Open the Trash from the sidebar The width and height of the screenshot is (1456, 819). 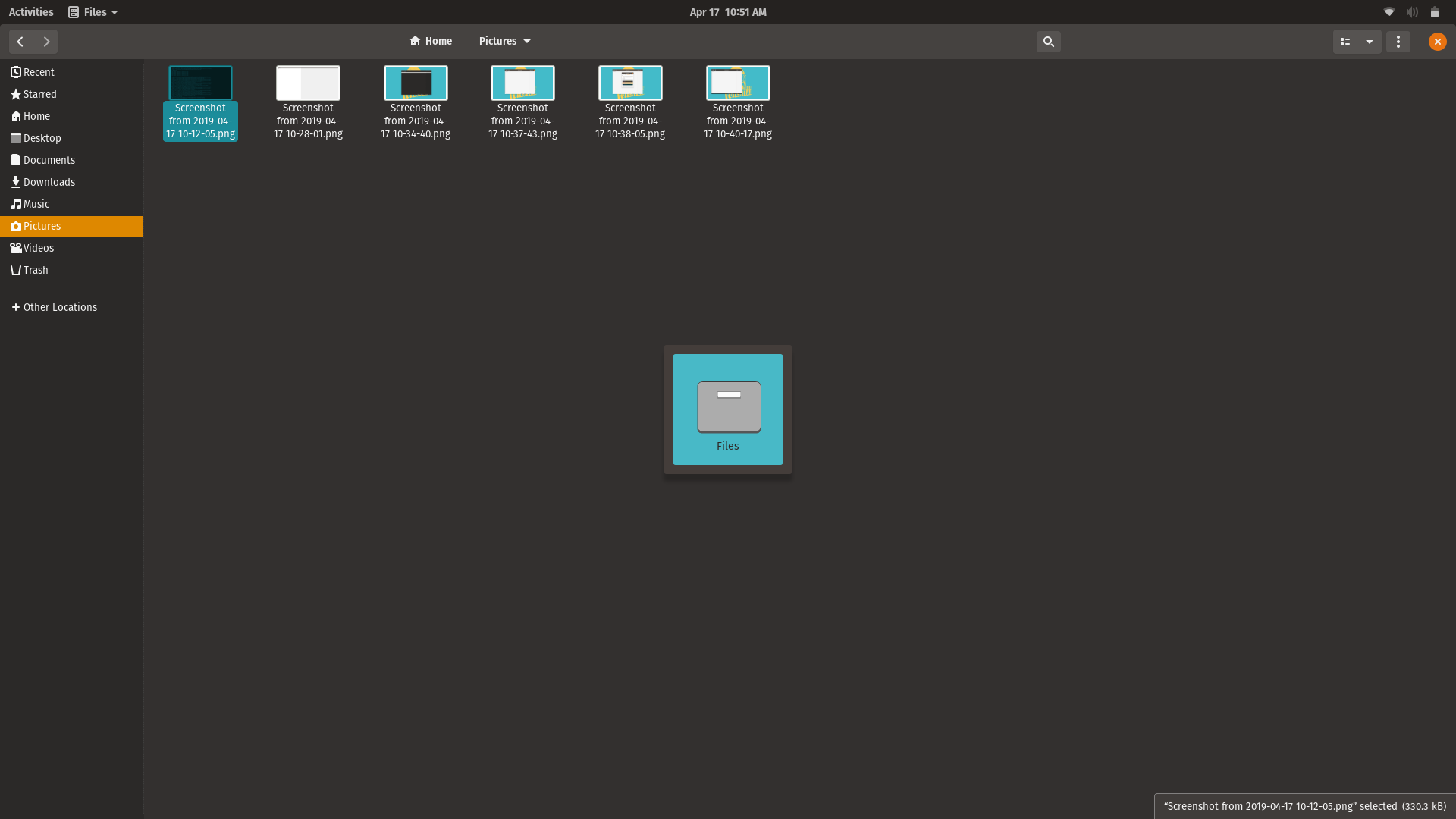34,270
